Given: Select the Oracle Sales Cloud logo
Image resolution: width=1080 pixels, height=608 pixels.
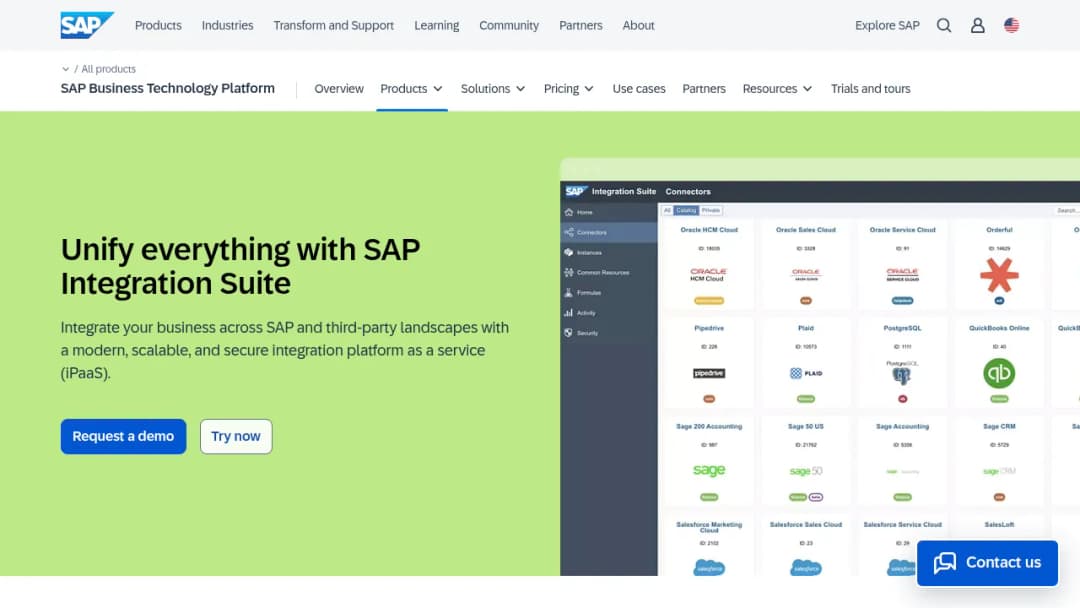Looking at the screenshot, I should click(x=806, y=275).
